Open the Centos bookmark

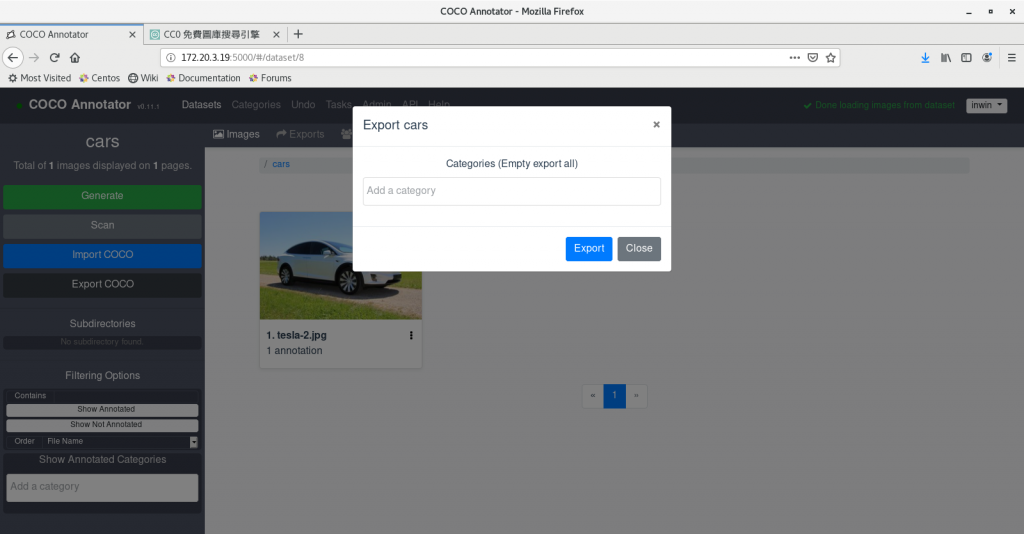[x=99, y=78]
